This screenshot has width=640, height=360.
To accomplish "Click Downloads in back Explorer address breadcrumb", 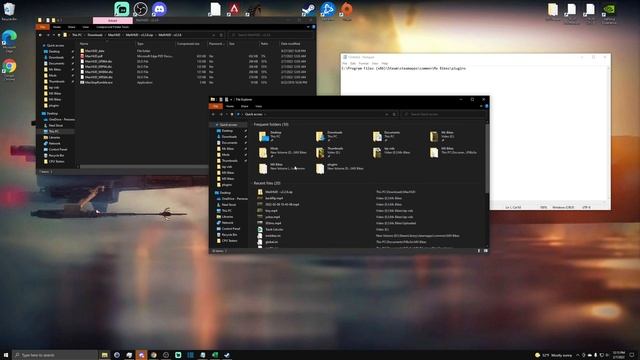I will tap(95, 35).
